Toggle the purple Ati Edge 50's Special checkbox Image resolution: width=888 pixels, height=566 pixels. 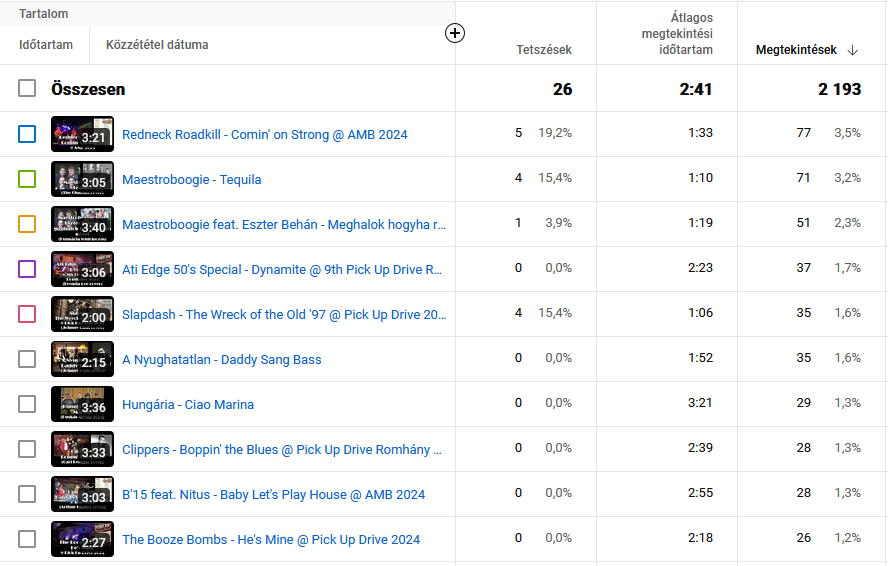(x=27, y=269)
